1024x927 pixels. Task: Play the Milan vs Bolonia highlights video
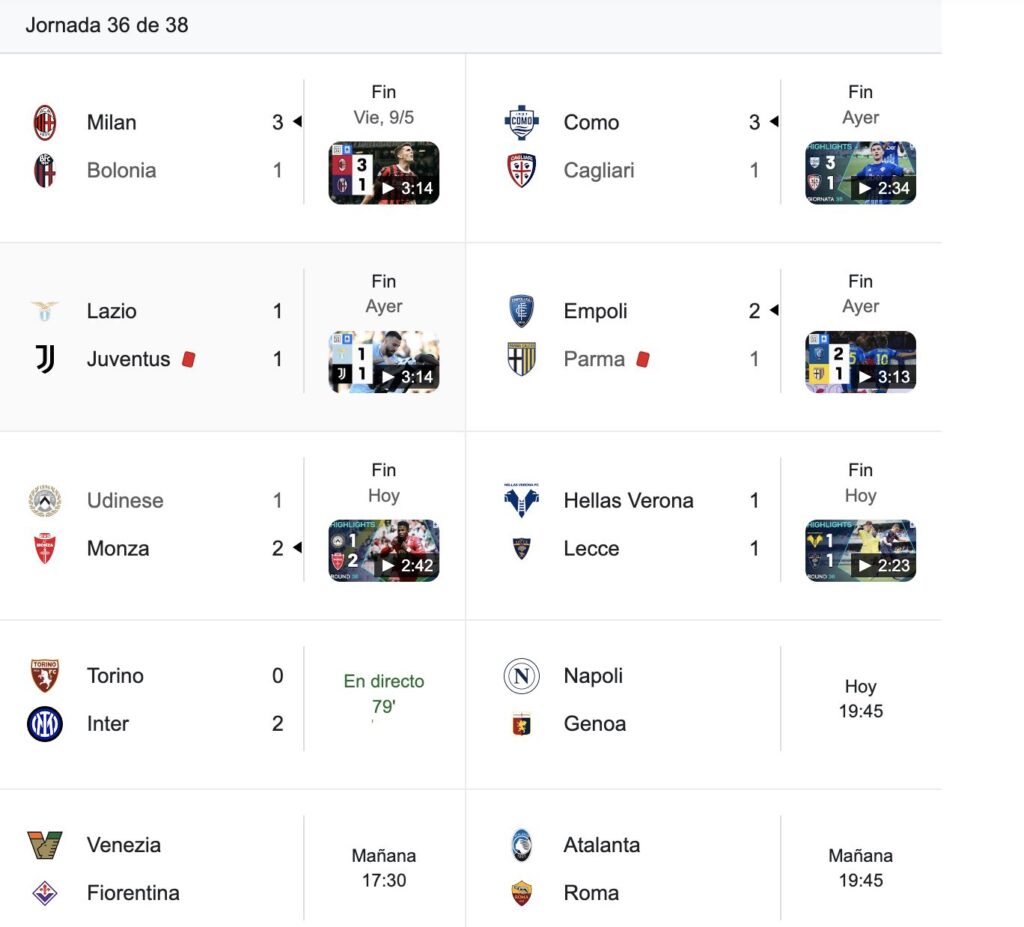pyautogui.click(x=383, y=173)
